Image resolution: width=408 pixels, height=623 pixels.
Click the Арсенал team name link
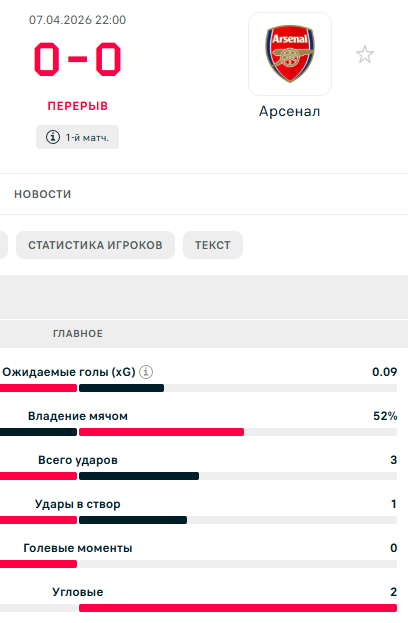(290, 111)
